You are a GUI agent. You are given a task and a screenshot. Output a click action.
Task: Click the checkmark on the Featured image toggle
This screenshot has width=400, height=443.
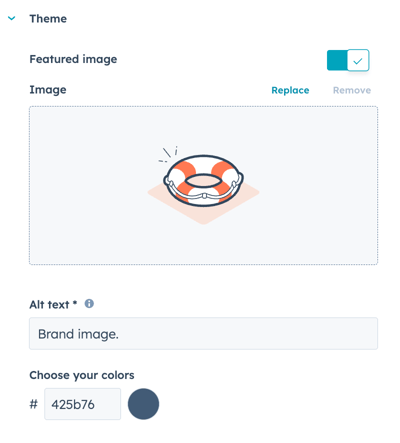358,61
